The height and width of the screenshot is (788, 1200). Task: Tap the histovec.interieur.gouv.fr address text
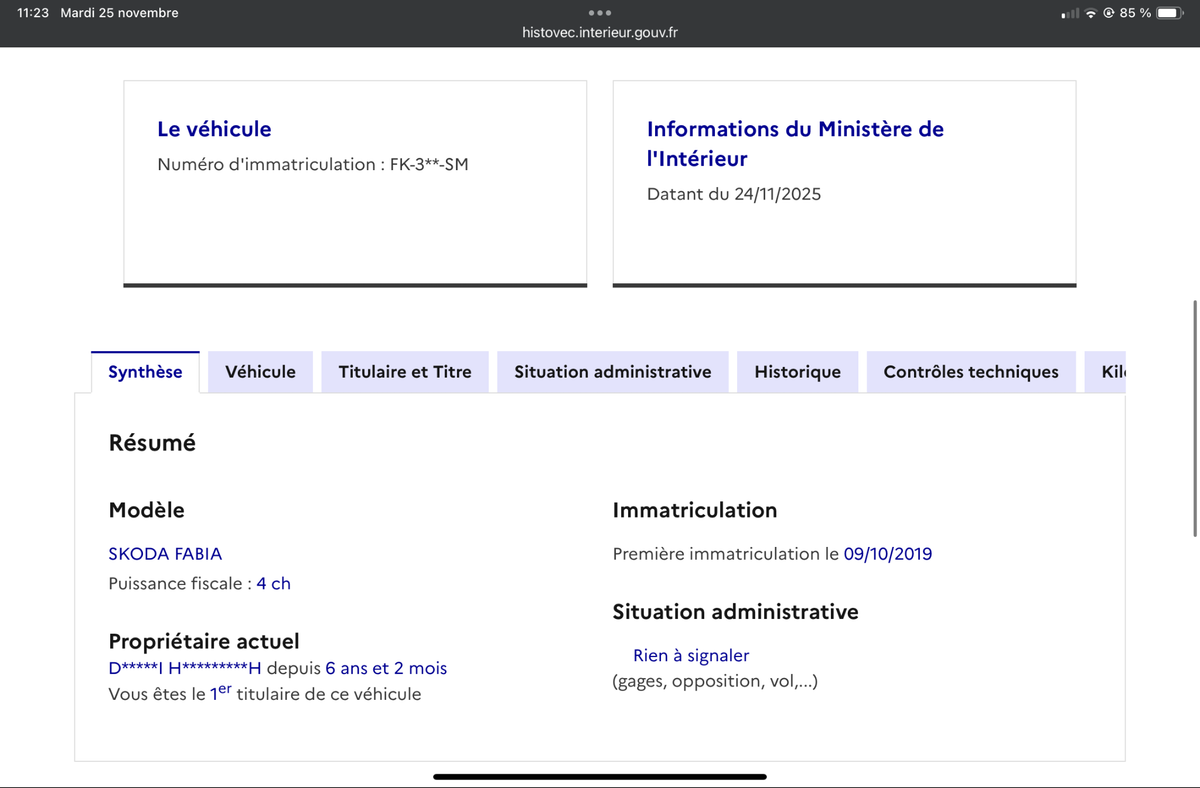pyautogui.click(x=600, y=32)
